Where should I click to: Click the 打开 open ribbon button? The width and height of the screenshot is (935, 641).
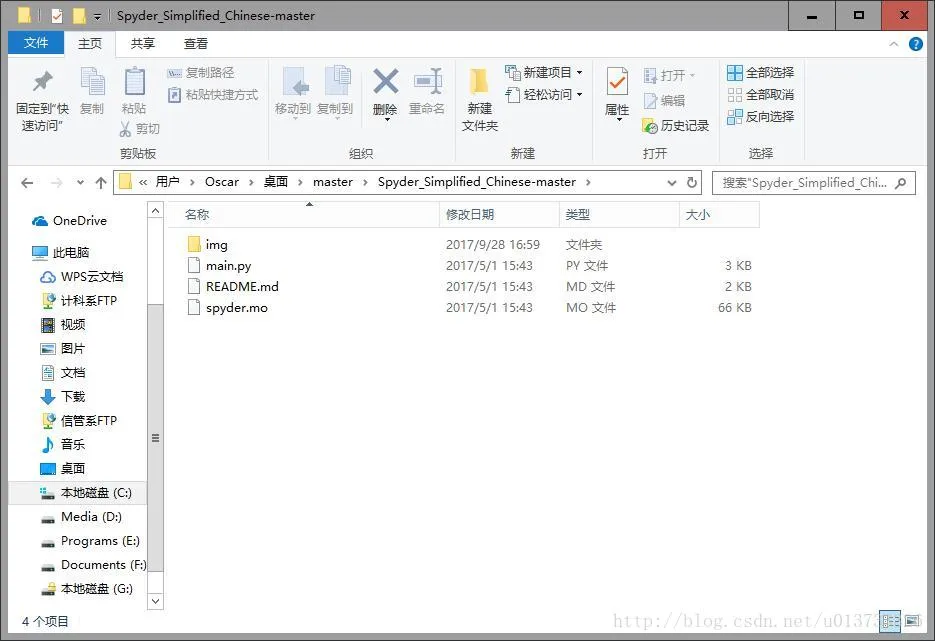pos(670,76)
